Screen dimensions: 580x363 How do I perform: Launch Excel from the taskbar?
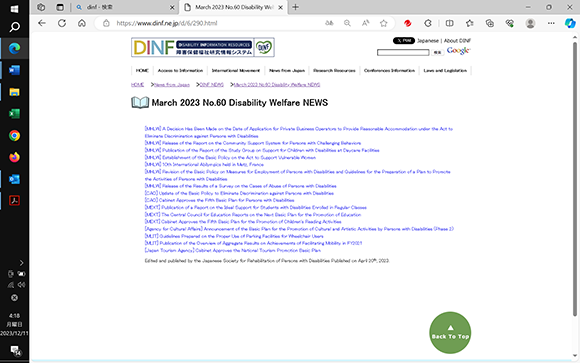pyautogui.click(x=14, y=114)
